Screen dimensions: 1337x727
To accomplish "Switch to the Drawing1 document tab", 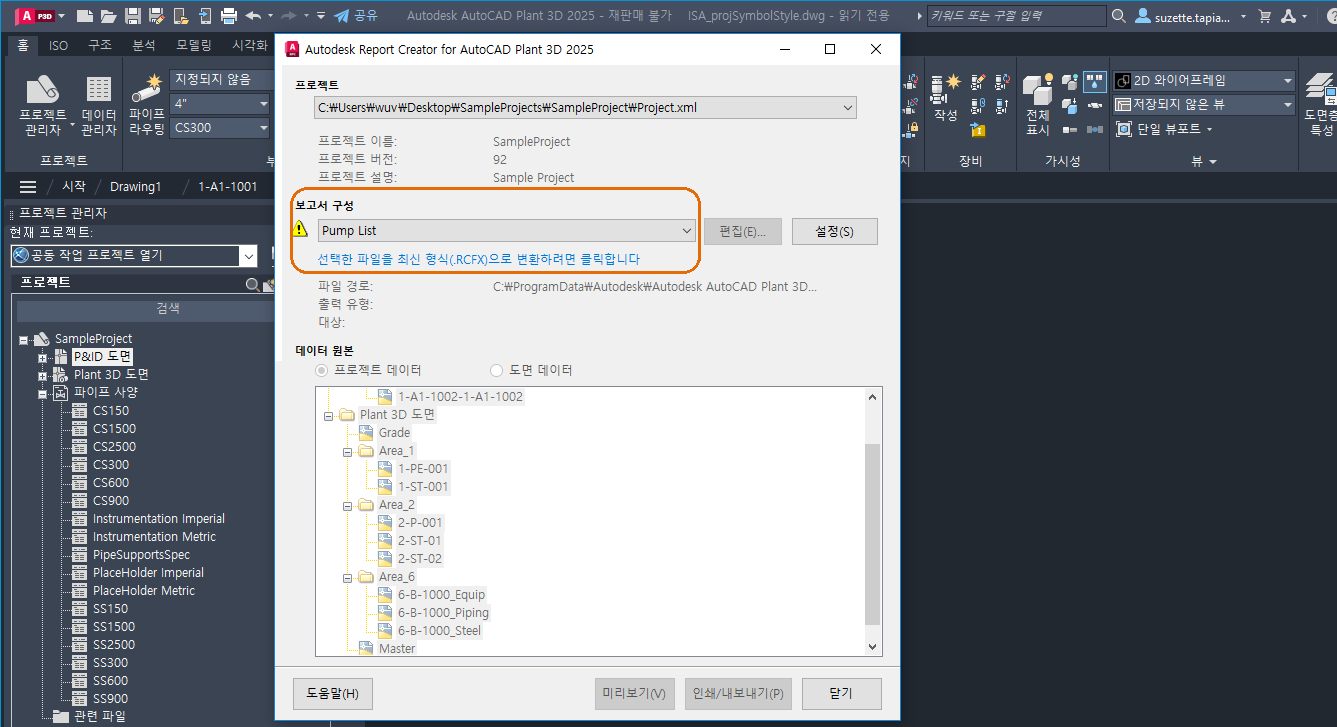I will 135,187.
